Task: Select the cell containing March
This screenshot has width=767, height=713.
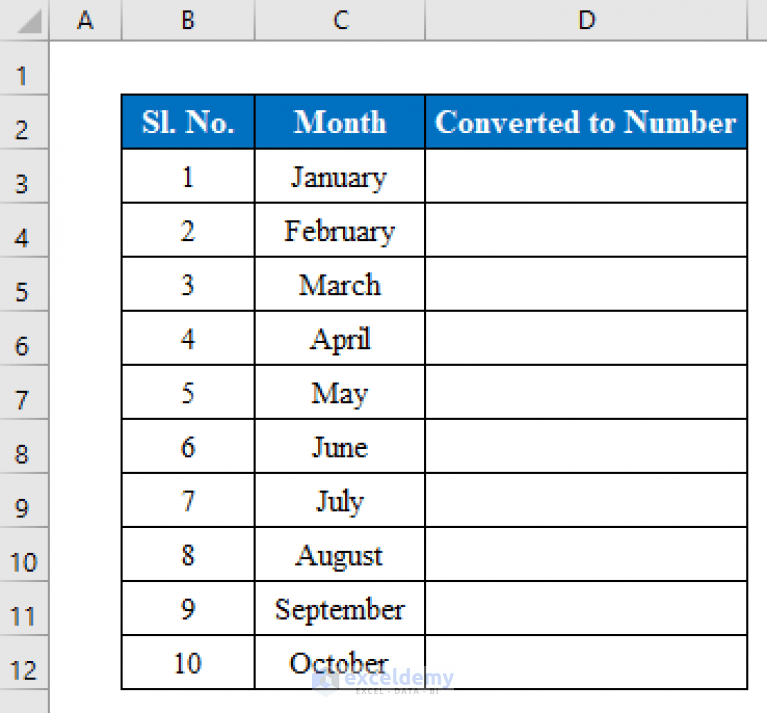Action: point(340,284)
